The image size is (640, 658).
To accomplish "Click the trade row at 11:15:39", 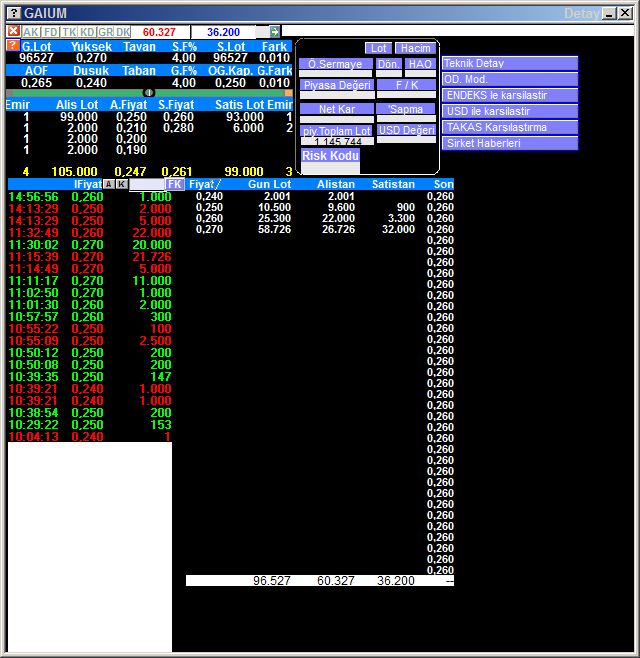I will click(90, 256).
